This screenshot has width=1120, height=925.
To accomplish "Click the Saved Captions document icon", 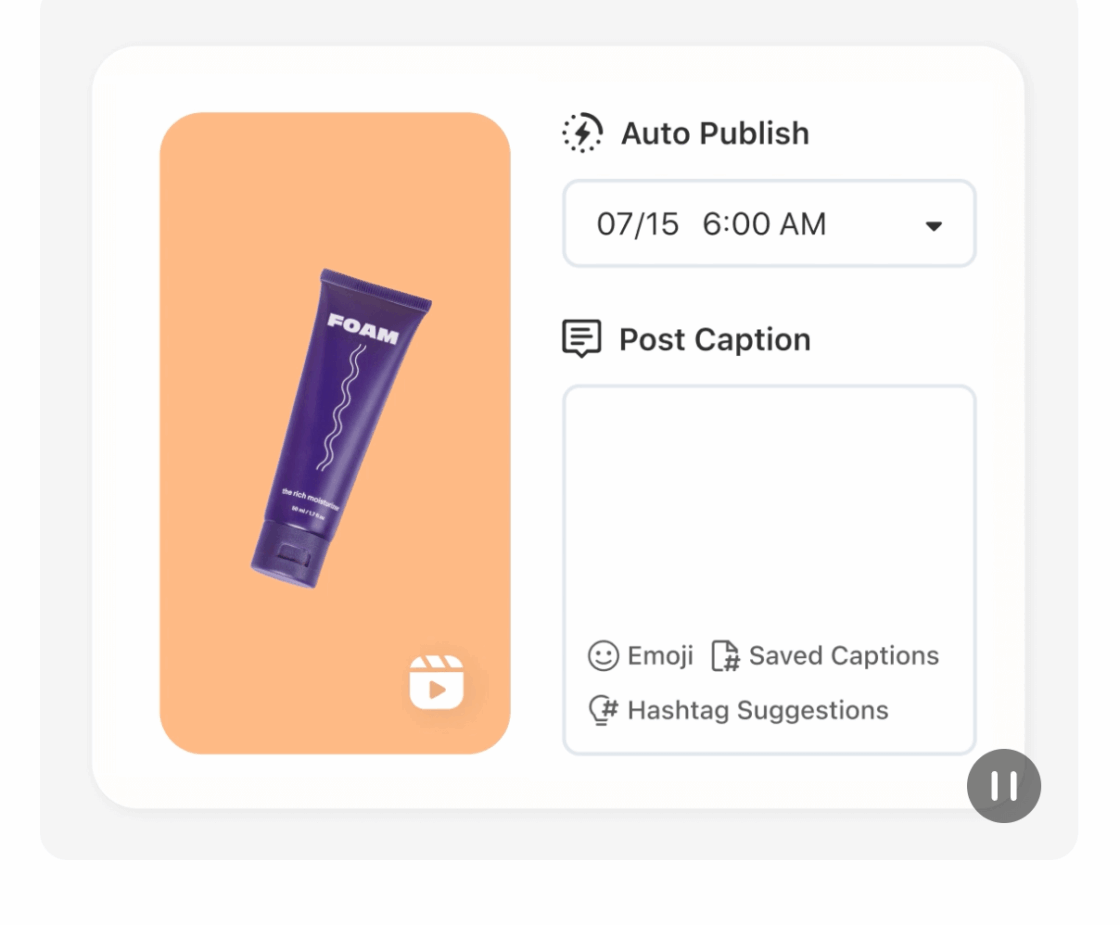I will pos(725,656).
